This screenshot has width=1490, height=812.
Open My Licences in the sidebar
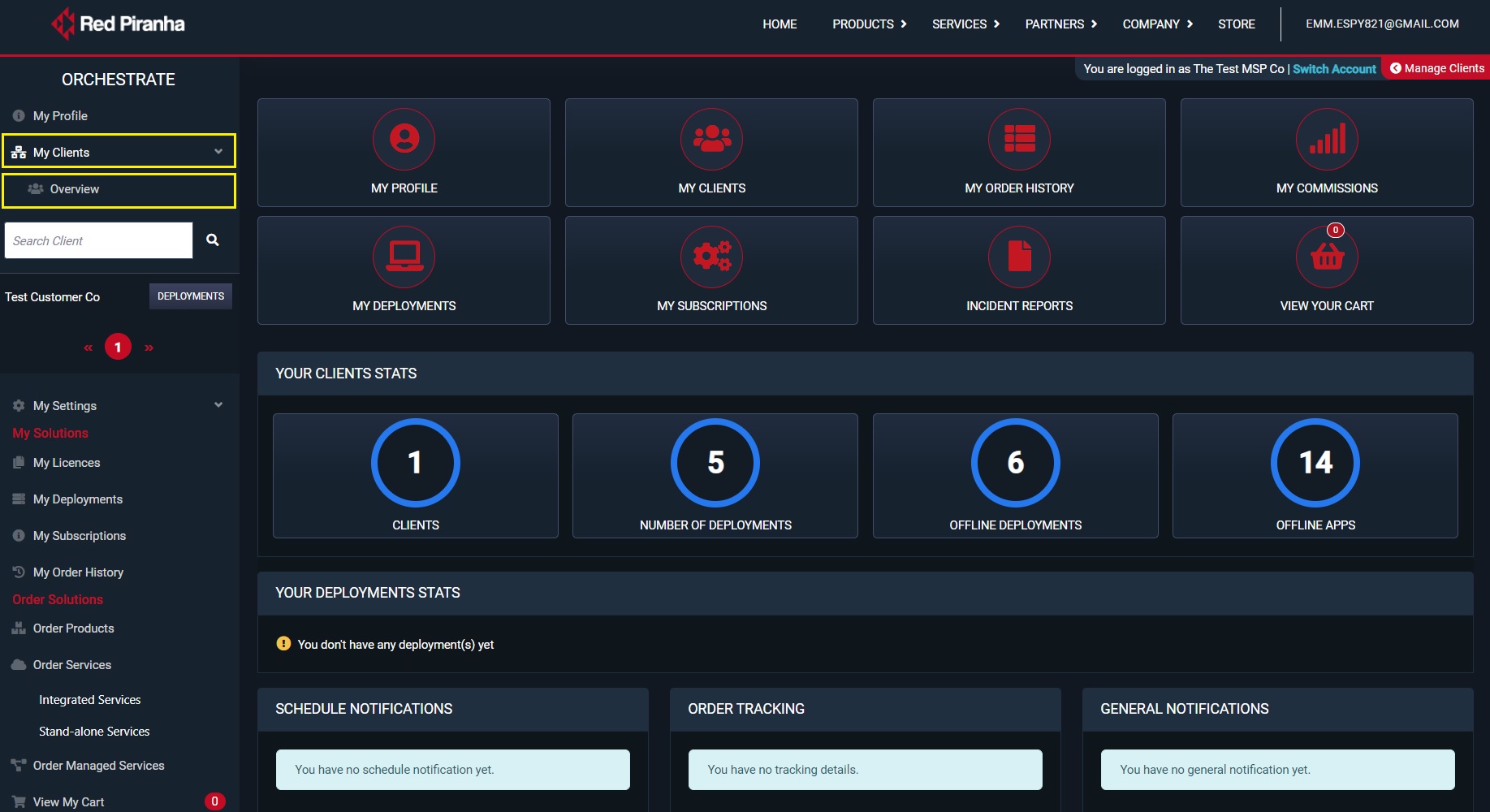[x=67, y=462]
